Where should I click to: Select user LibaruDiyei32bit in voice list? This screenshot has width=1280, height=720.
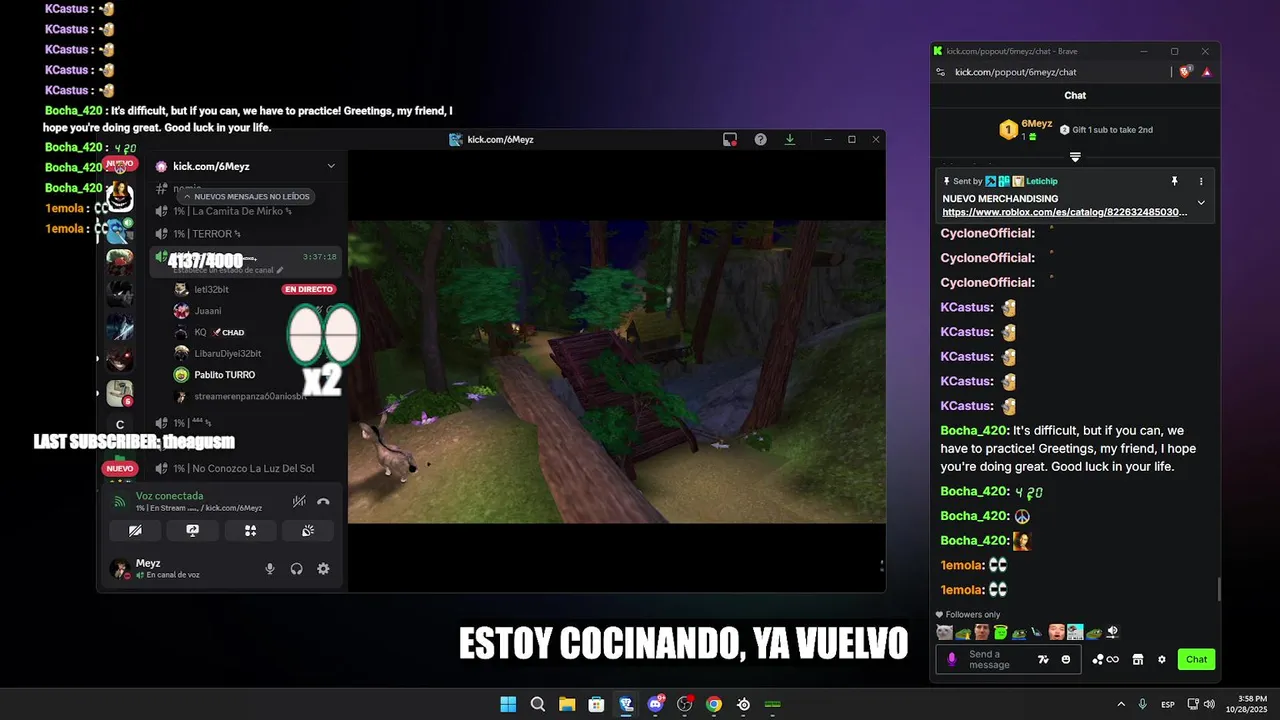(228, 354)
